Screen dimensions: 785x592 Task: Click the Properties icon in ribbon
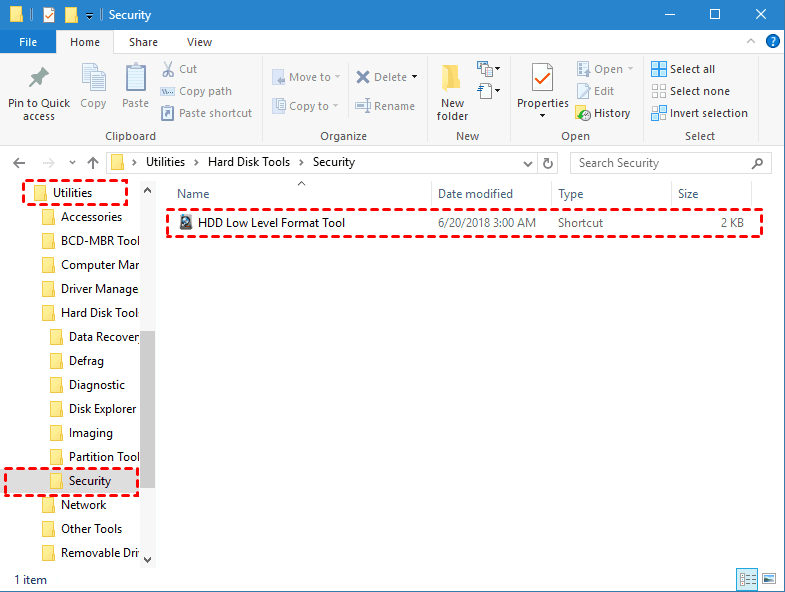click(x=542, y=79)
